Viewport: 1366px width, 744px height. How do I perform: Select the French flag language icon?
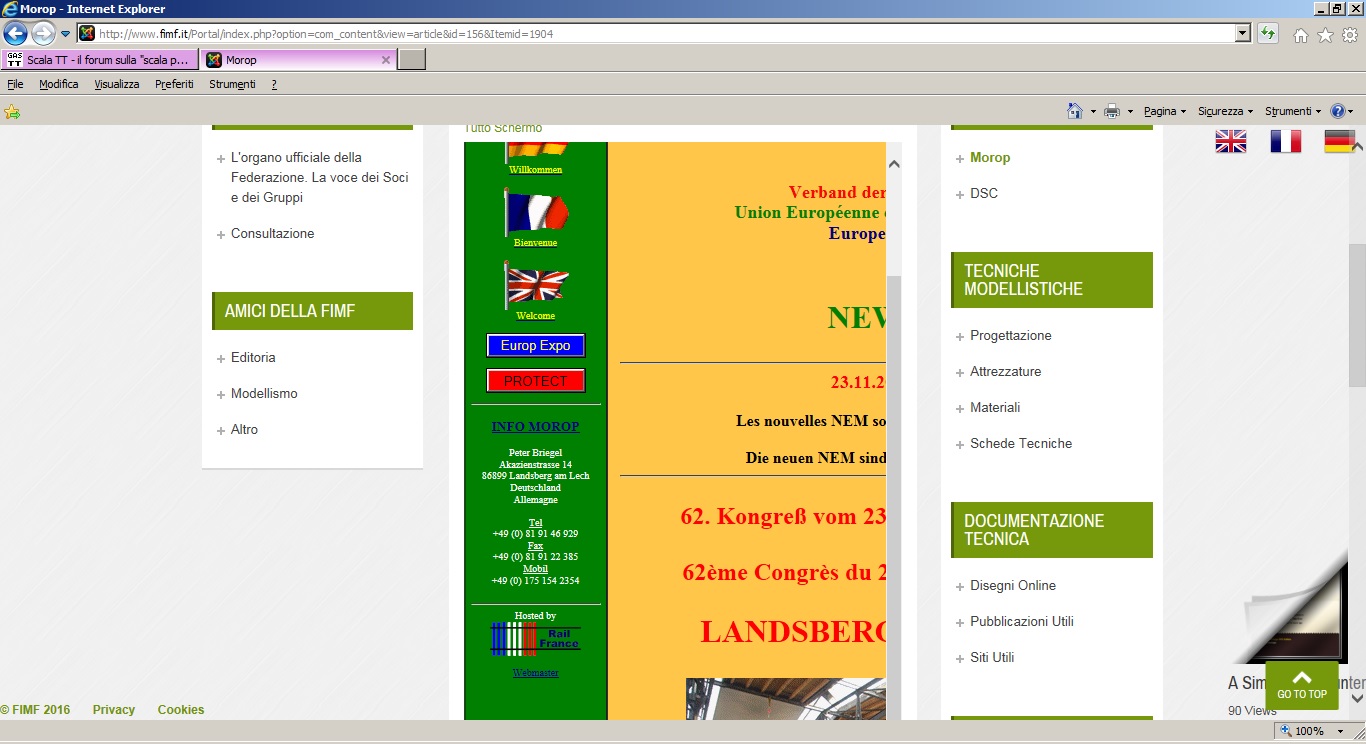click(1286, 141)
